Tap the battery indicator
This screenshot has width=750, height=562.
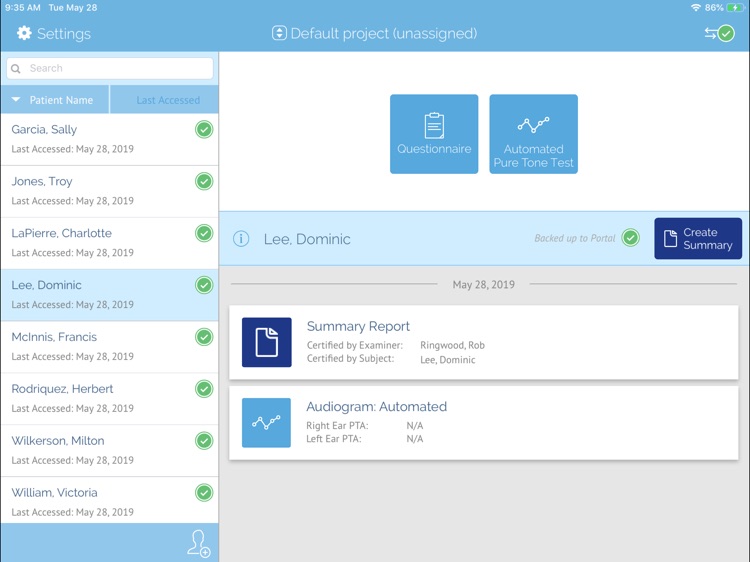pos(734,8)
